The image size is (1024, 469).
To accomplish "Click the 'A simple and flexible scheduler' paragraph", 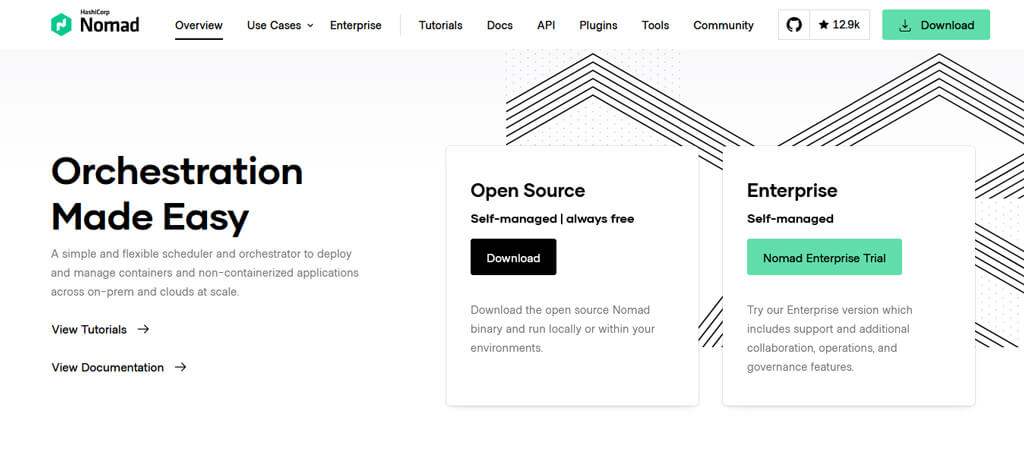I will click(204, 272).
